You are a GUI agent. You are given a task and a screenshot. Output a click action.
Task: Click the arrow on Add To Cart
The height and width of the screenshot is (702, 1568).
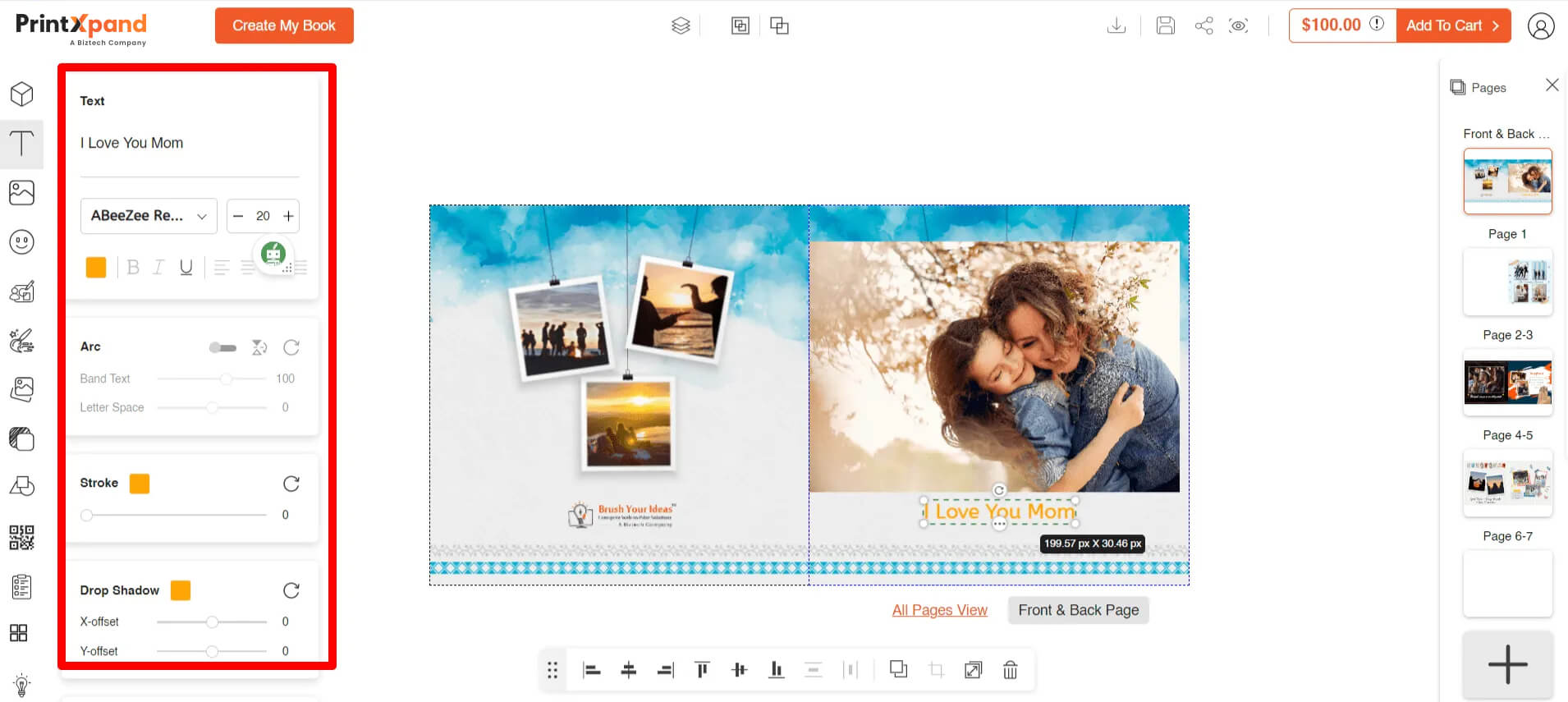[1496, 25]
